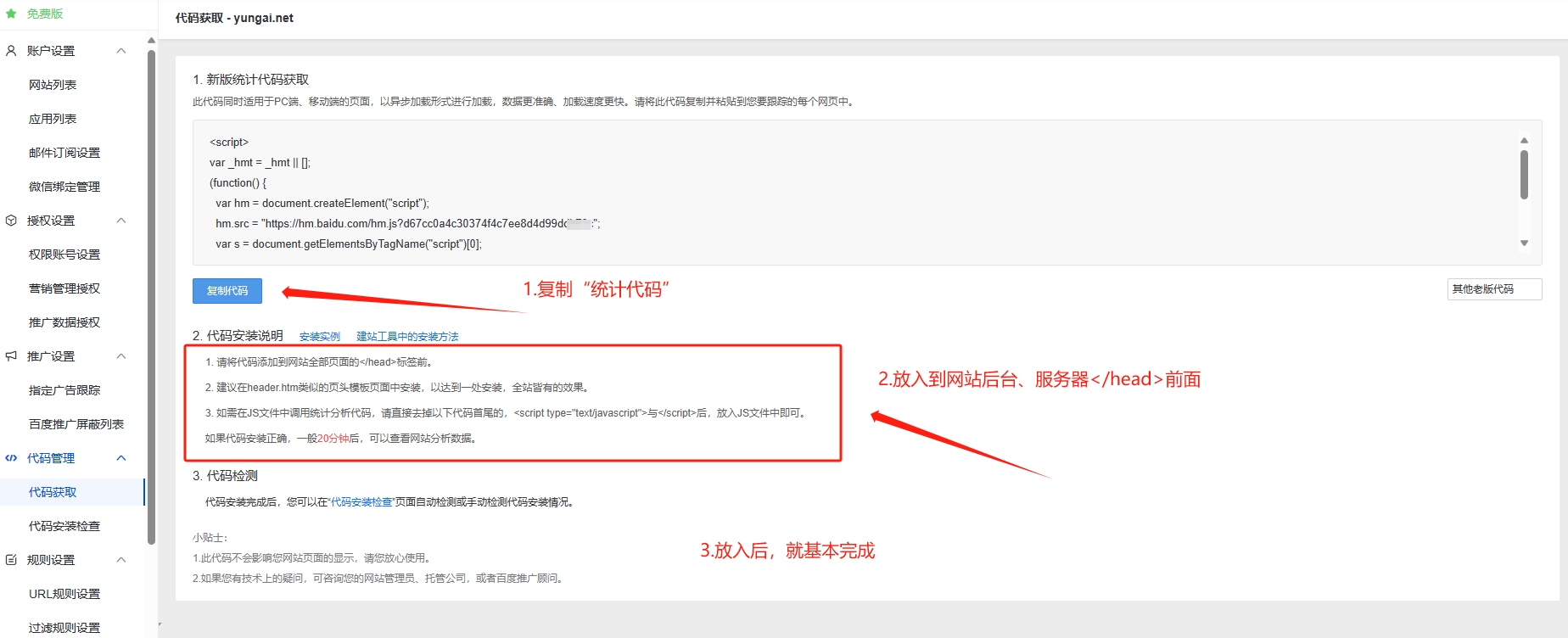Open 推广数据授权 menu item
This screenshot has height=638, width=1568.
pos(64,322)
